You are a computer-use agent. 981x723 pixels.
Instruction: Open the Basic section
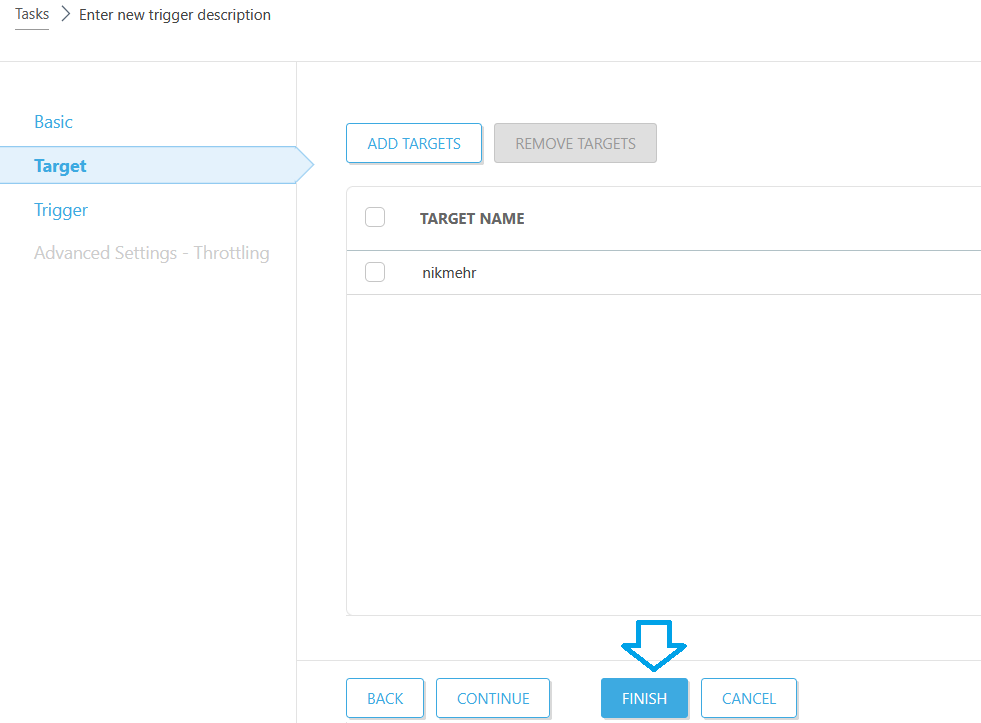pyautogui.click(x=53, y=122)
